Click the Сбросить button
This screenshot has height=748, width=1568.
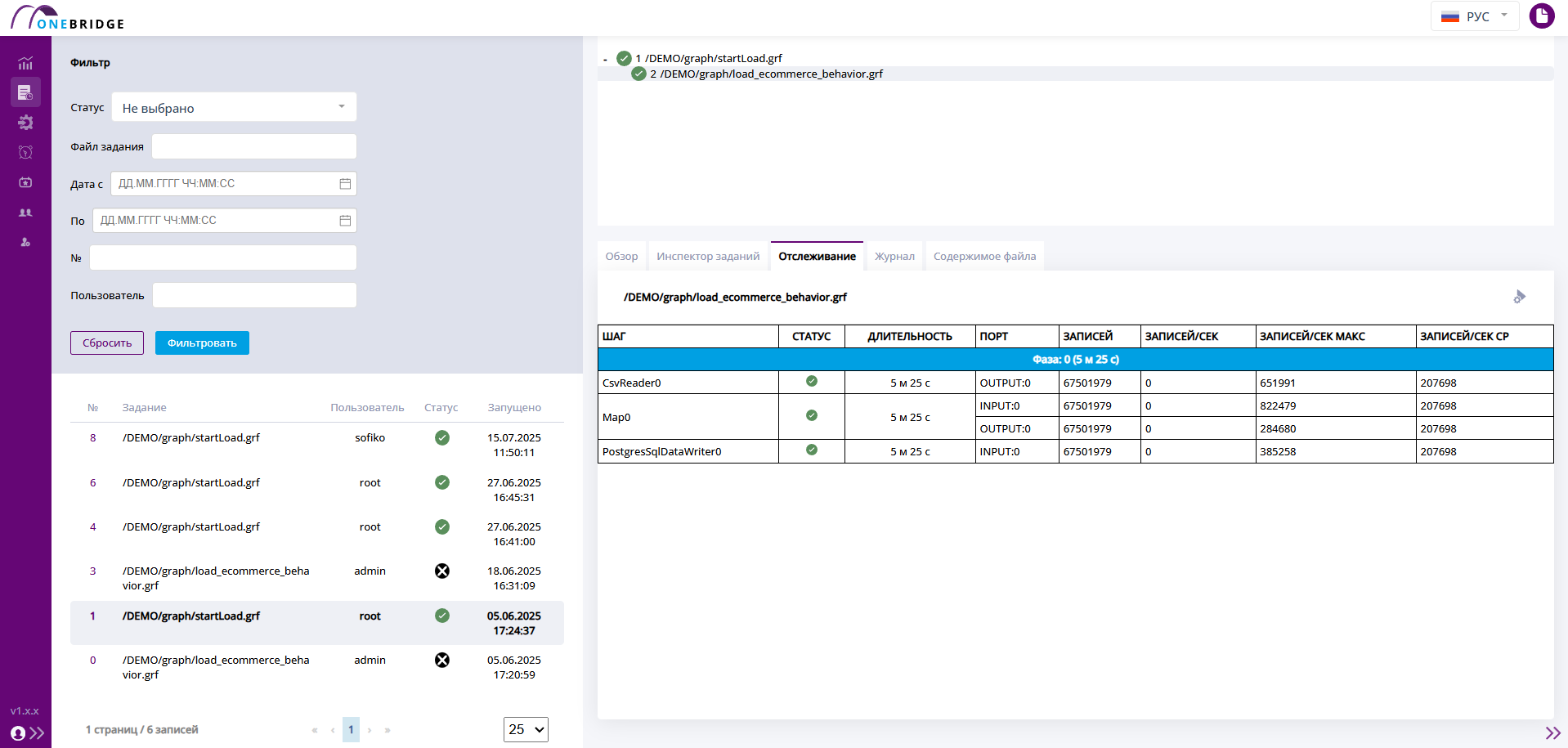point(107,343)
